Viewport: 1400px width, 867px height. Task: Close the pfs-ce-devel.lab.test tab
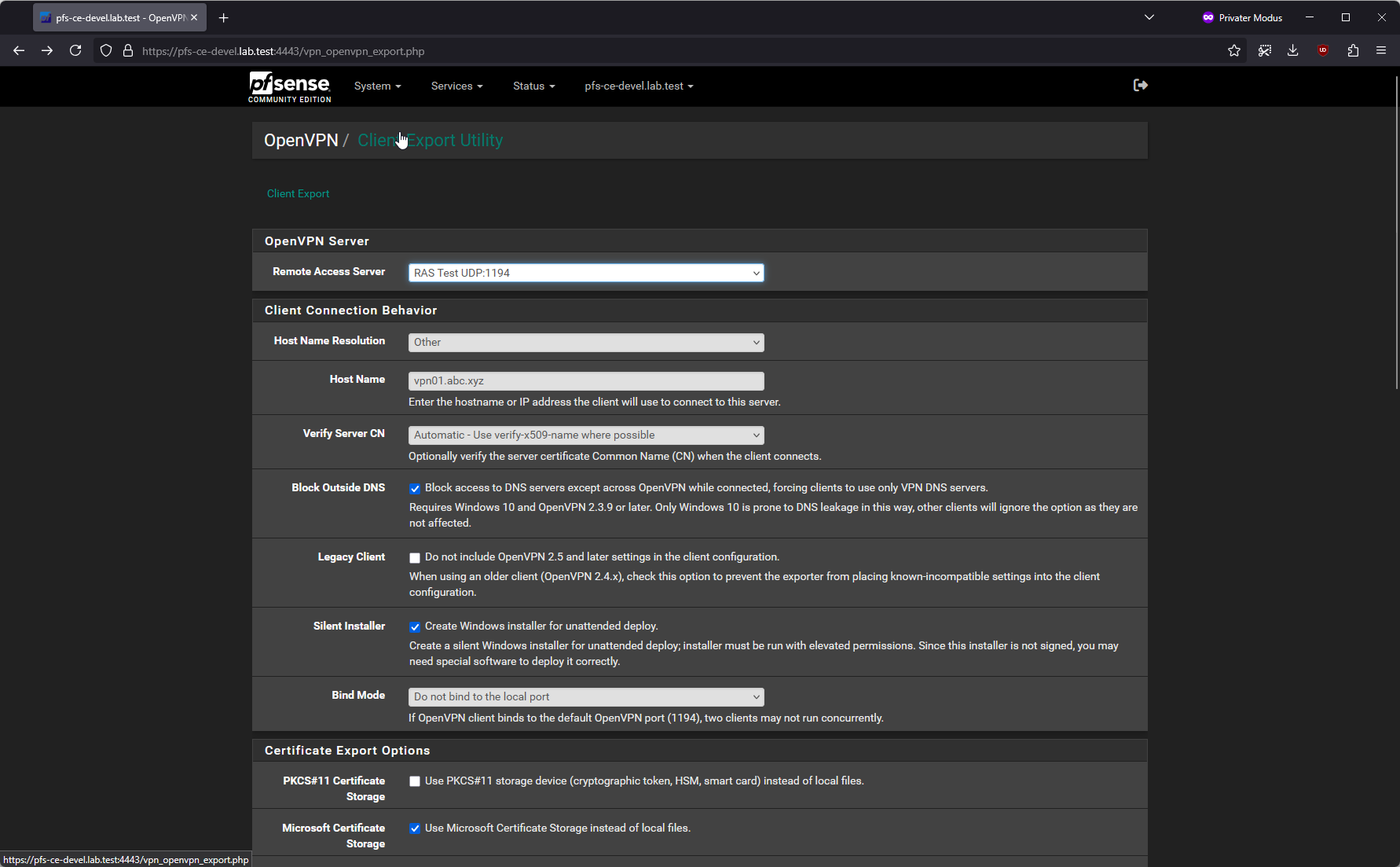tap(194, 17)
